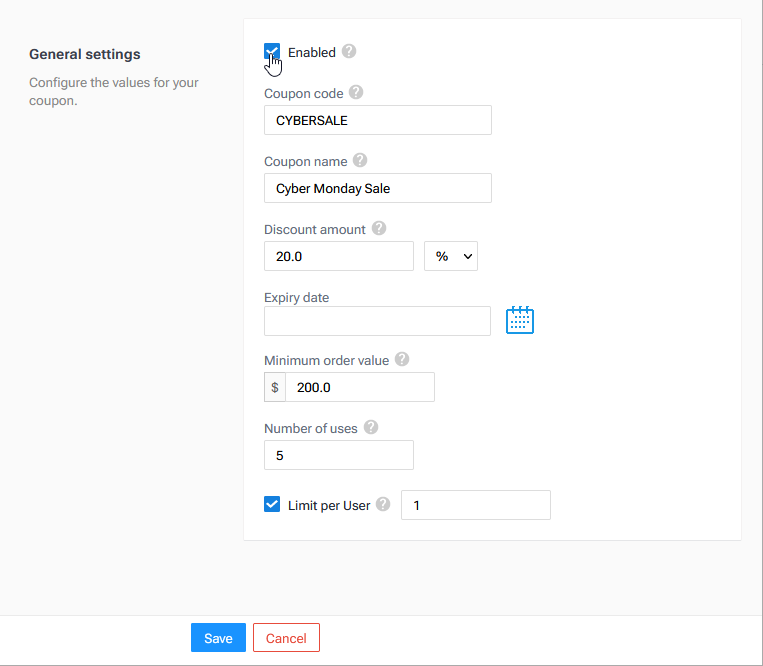Viewport: 763px width, 666px height.
Task: Click the Coupon name label
Action: click(306, 162)
